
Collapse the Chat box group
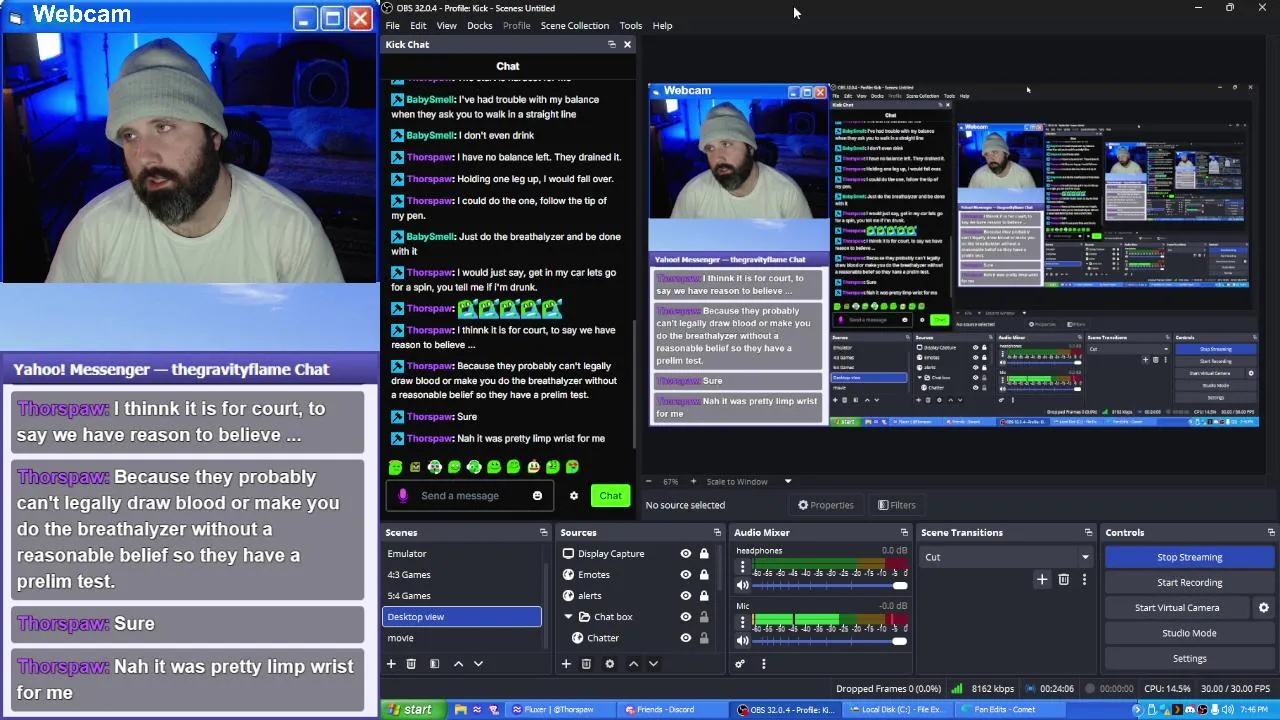[568, 617]
